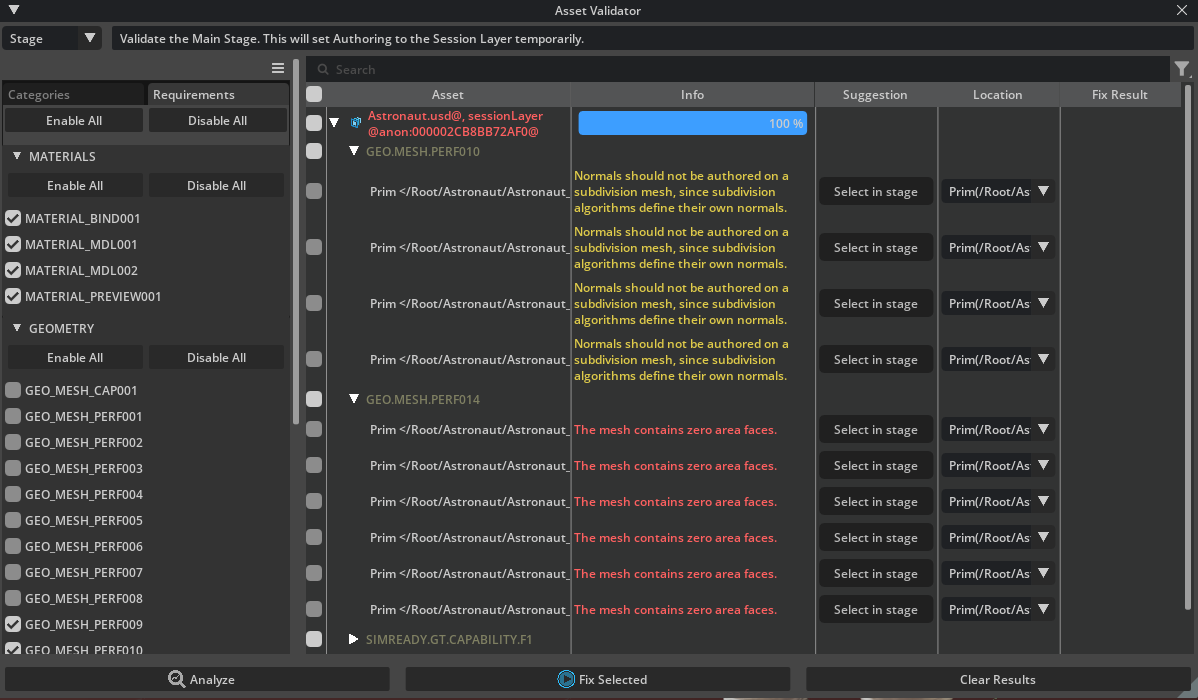Click top Disable All button

(x=218, y=121)
